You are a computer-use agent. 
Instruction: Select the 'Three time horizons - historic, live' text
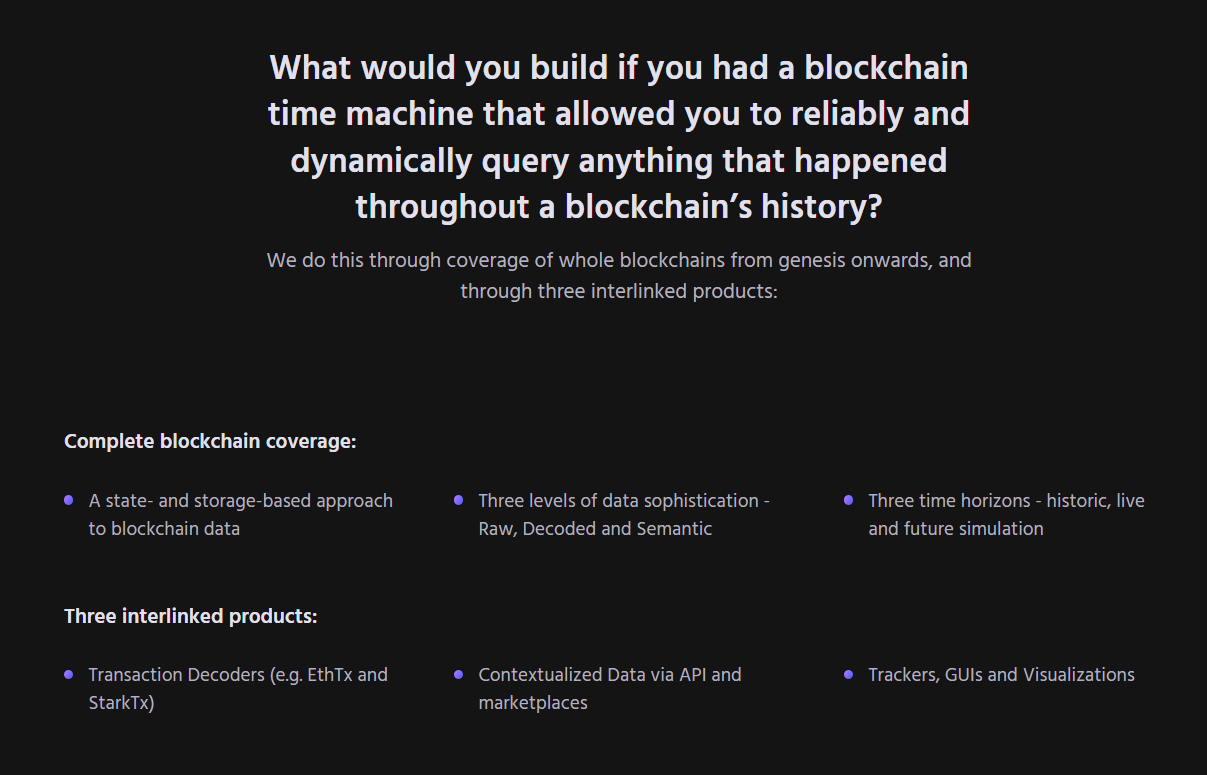1006,501
